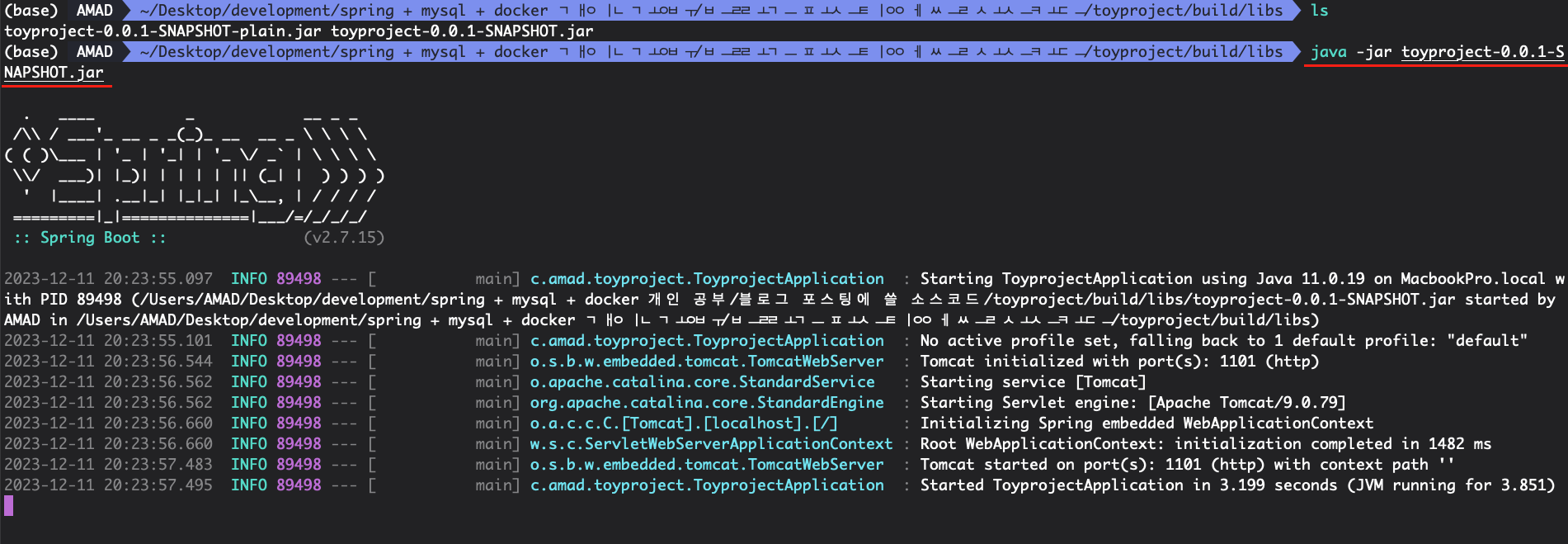Click 'o.apache.catalina.core.StandardService' logger name
This screenshot has width=1568, height=544.
(x=703, y=382)
